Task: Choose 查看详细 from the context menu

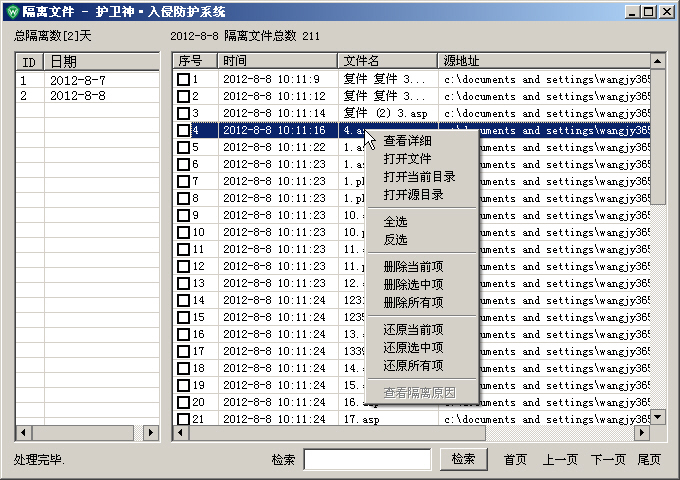Action: tap(407, 141)
